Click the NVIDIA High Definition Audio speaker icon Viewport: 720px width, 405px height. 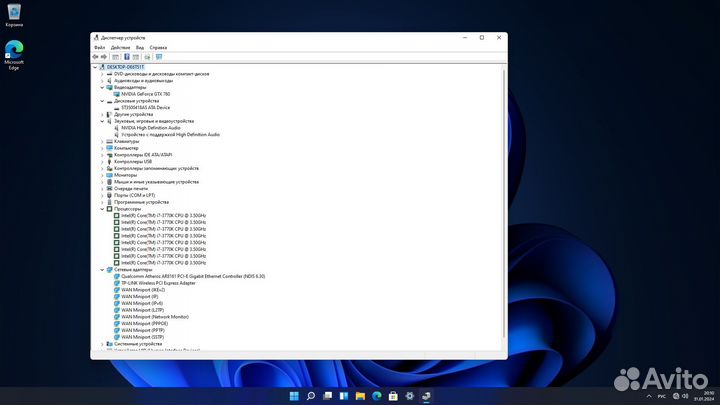click(117, 128)
